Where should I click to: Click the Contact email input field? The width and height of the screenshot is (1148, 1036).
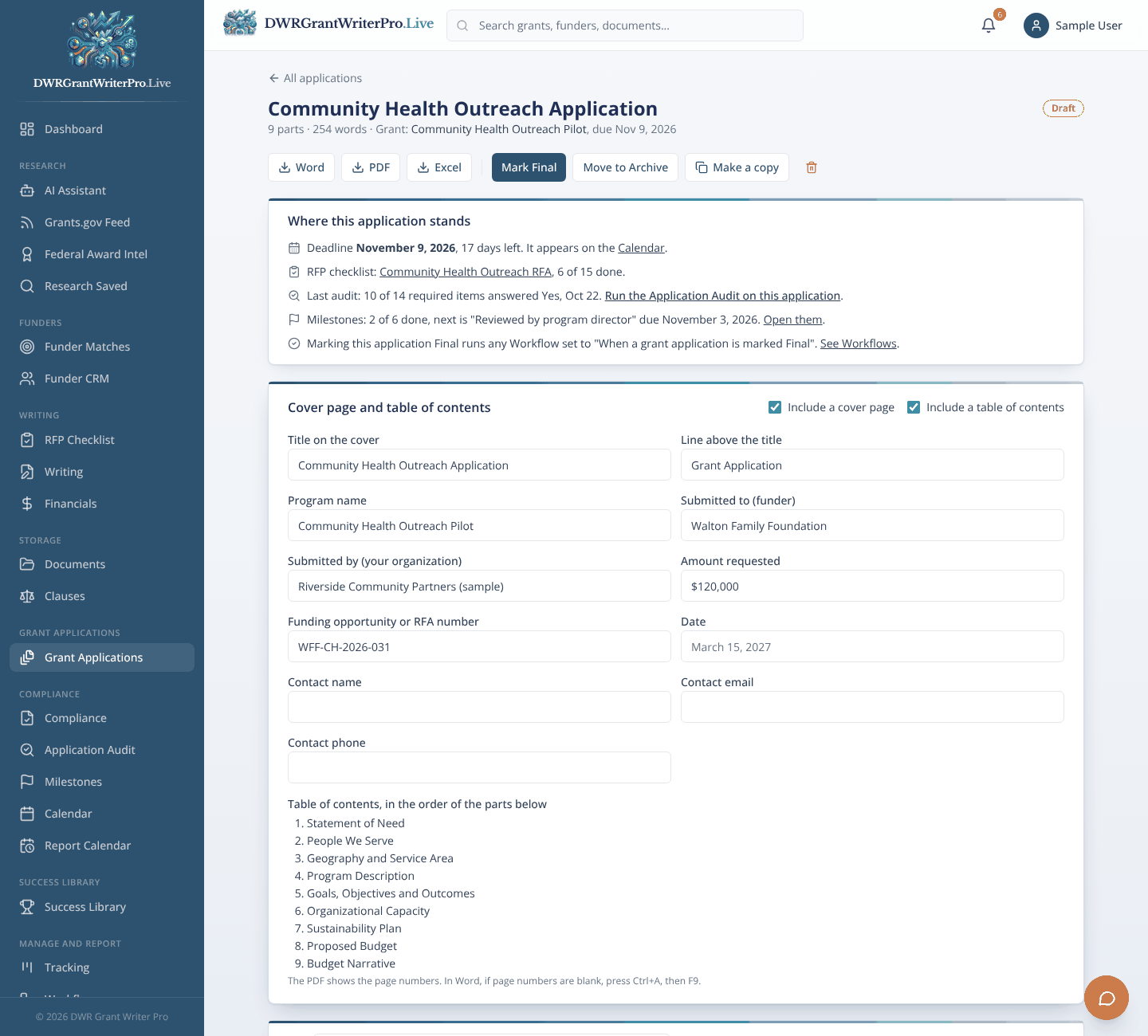[x=872, y=707]
